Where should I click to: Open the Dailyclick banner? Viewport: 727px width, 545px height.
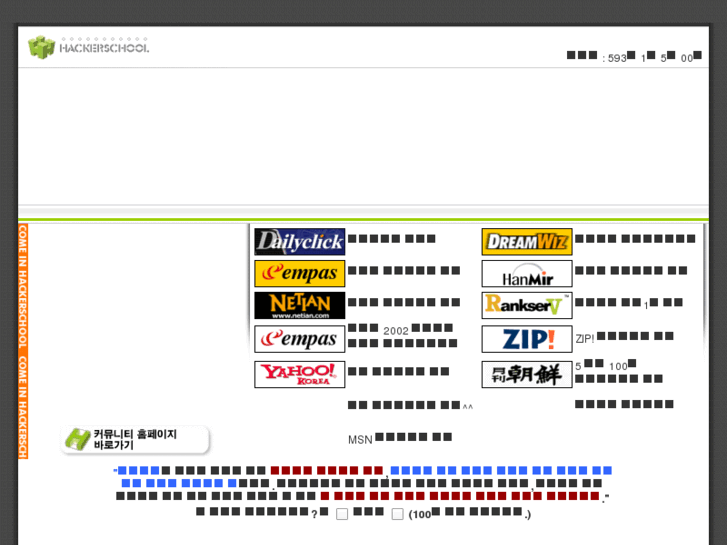(300, 242)
